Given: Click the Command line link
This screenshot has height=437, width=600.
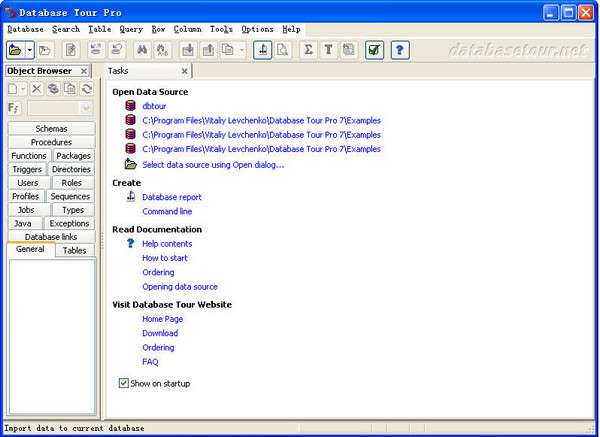Looking at the screenshot, I should coord(167,211).
